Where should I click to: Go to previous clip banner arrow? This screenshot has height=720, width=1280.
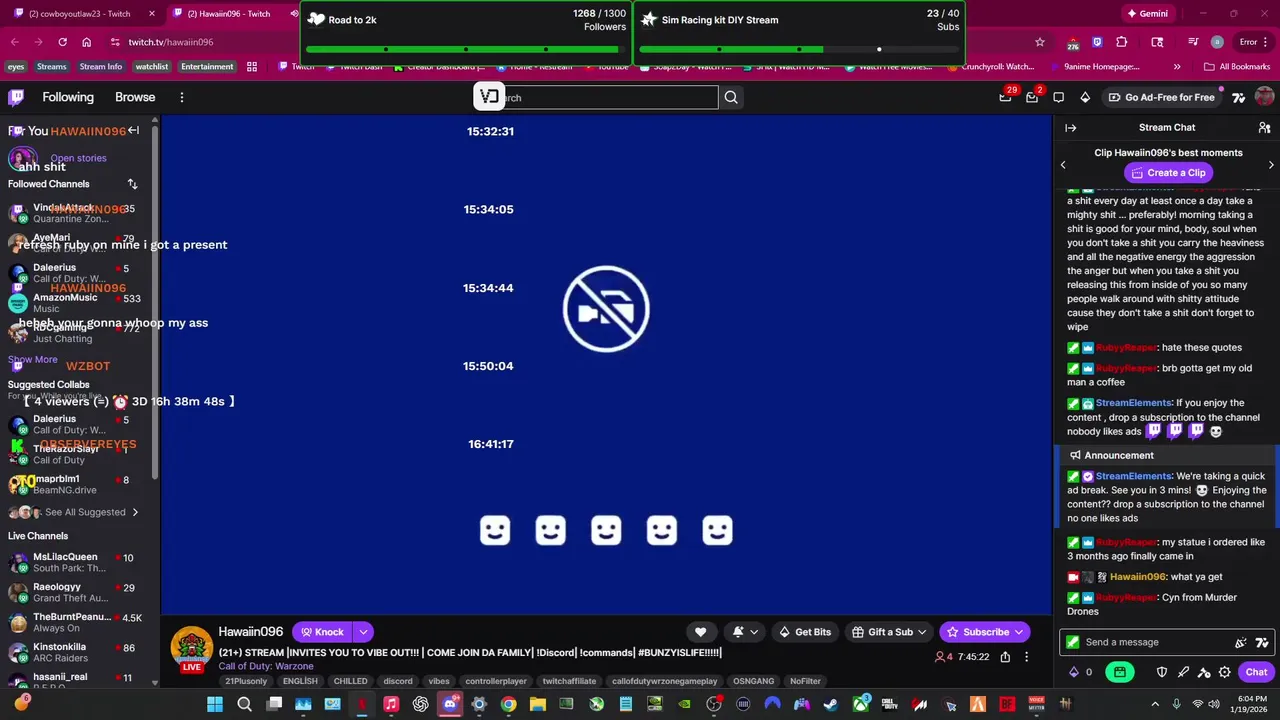click(x=1063, y=165)
